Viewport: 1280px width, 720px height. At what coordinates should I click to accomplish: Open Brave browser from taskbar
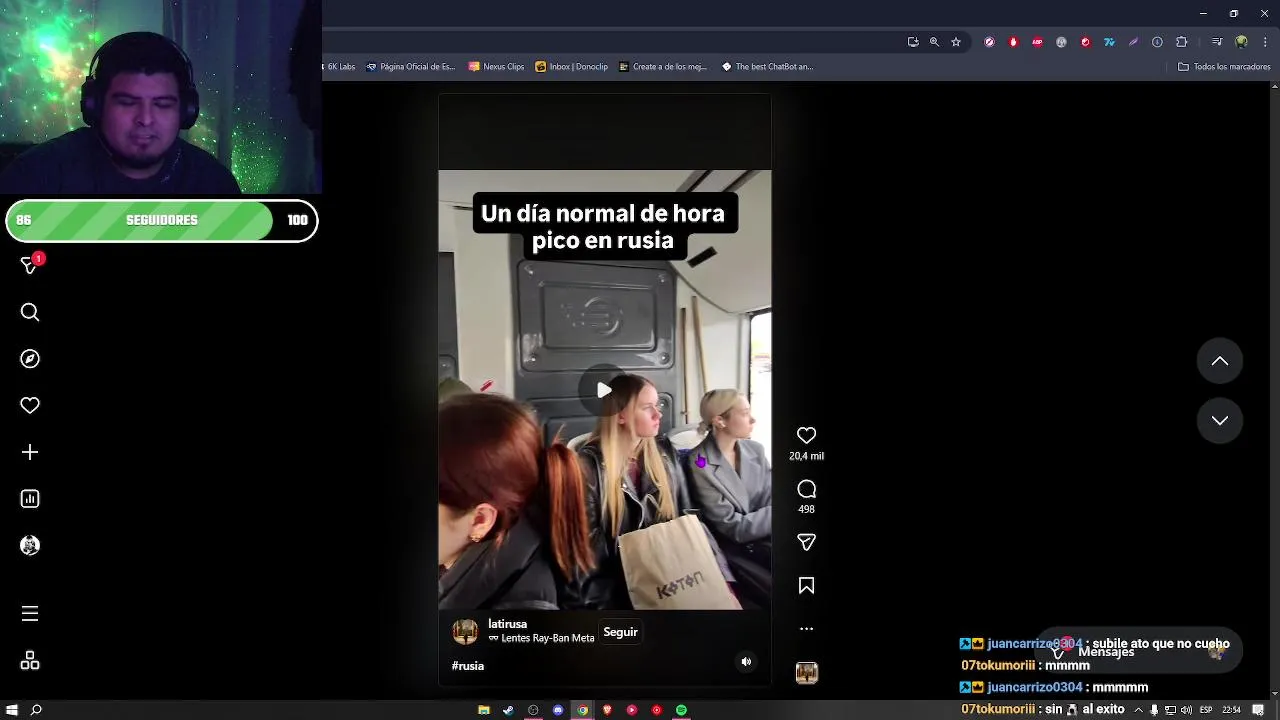coord(607,710)
